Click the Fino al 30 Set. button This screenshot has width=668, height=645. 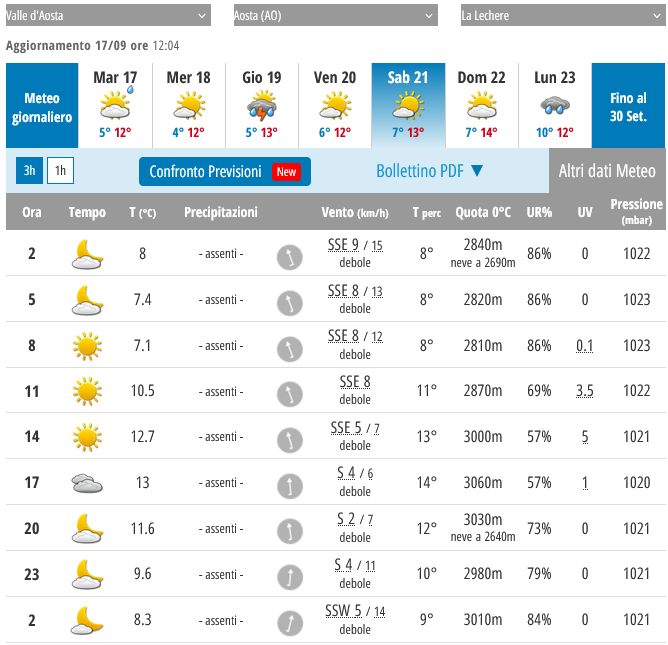coord(628,106)
